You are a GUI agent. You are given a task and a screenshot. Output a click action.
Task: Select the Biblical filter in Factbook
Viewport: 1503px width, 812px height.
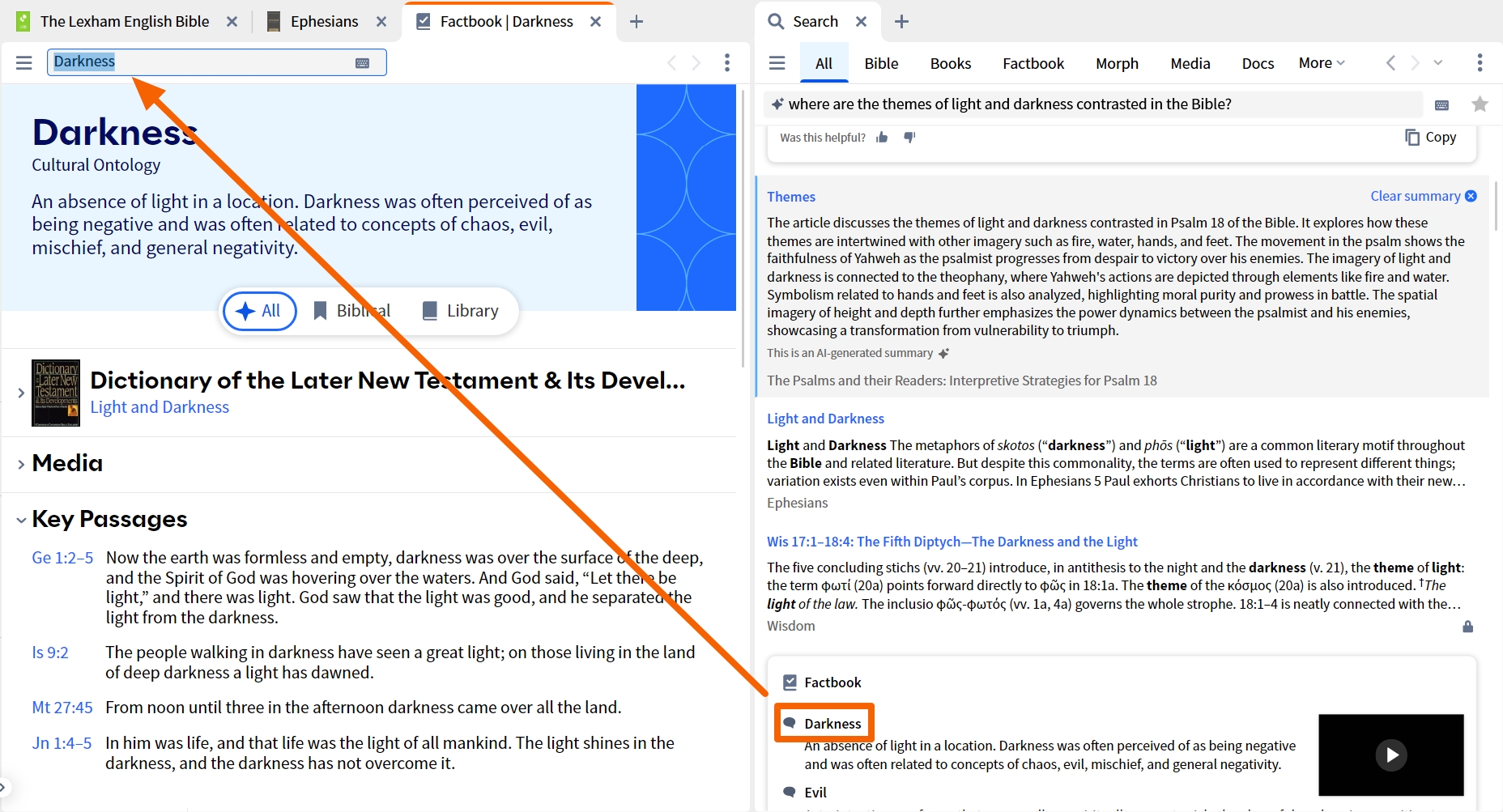click(x=352, y=311)
